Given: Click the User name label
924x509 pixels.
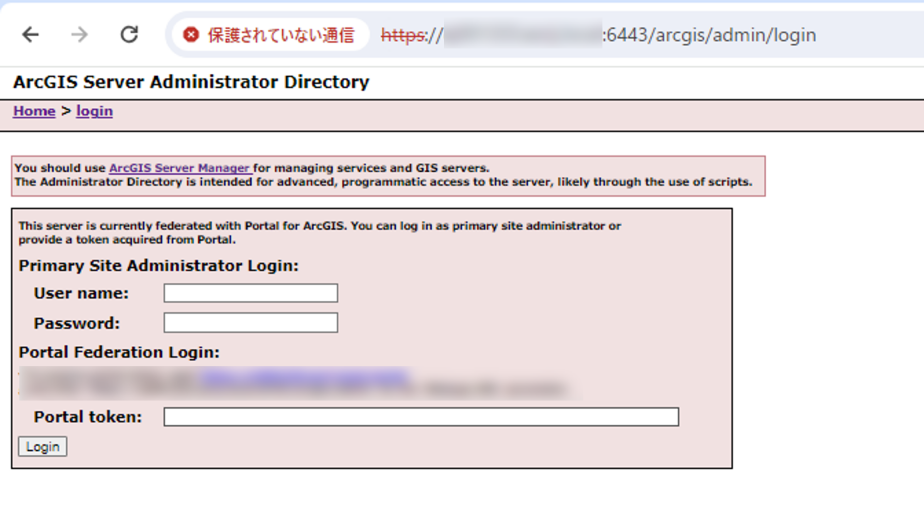Looking at the screenshot, I should pyautogui.click(x=81, y=293).
